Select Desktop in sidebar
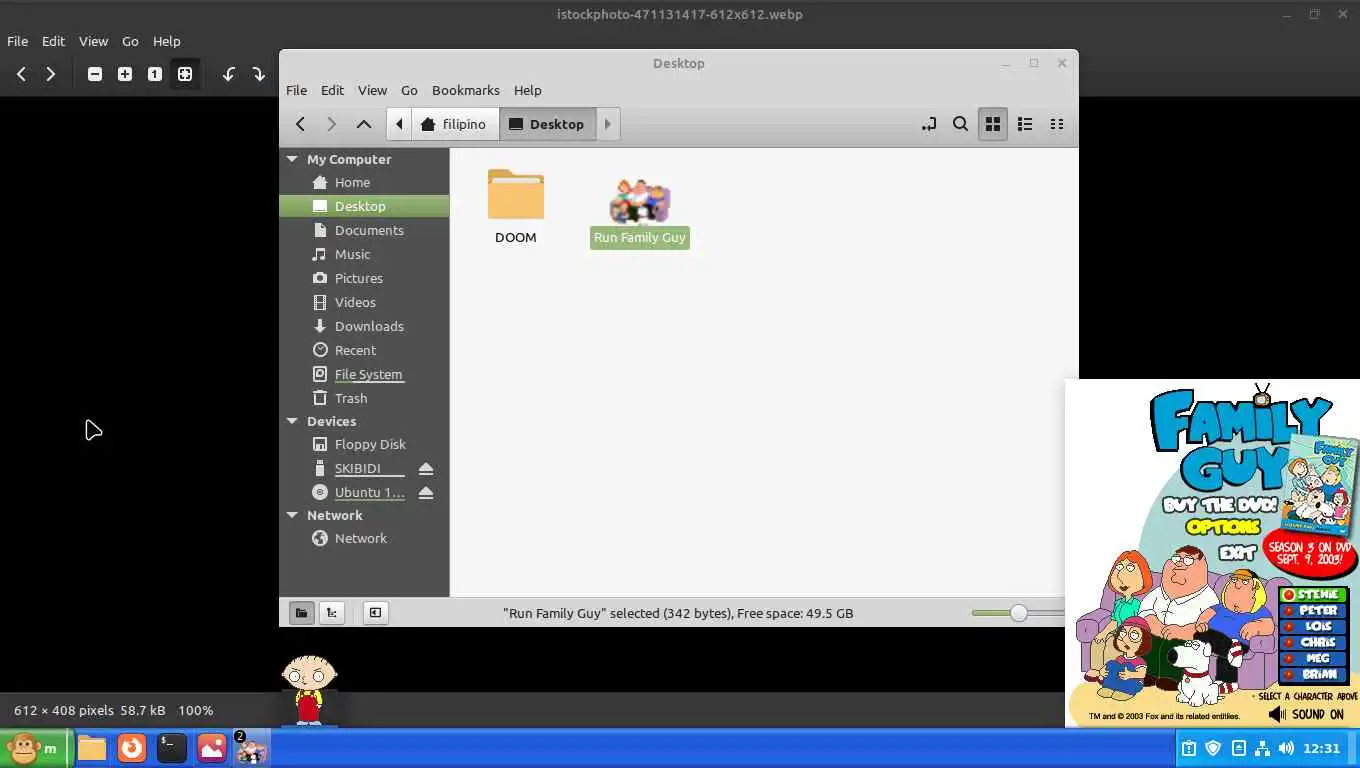This screenshot has height=768, width=1360. 364,206
